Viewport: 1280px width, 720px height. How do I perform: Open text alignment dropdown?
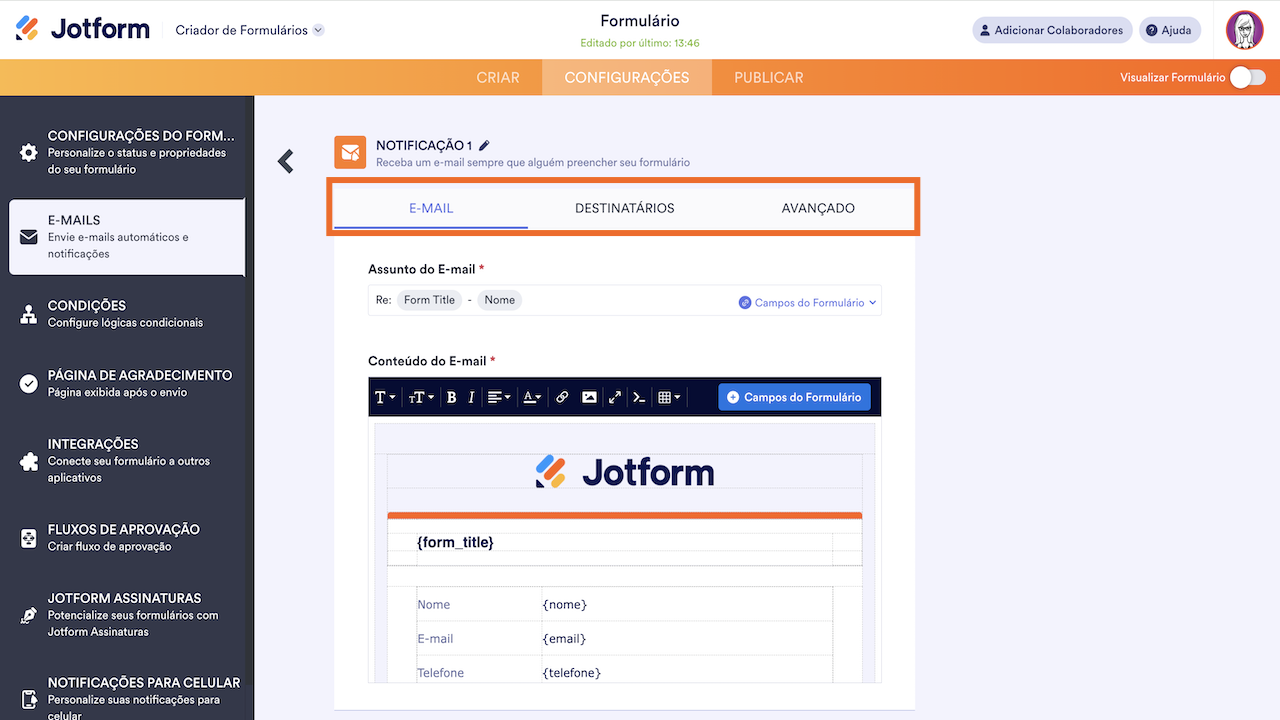pyautogui.click(x=499, y=397)
